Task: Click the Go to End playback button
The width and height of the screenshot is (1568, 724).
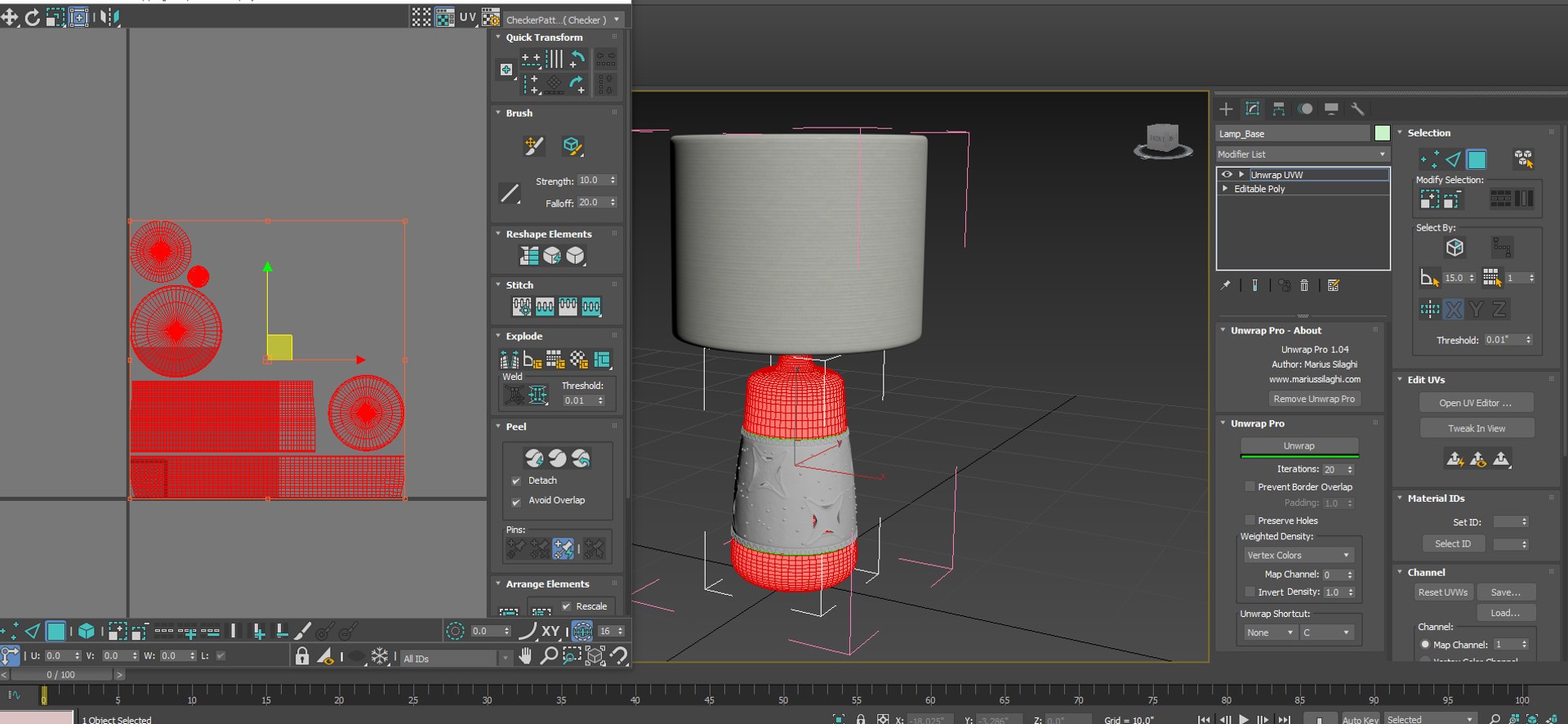Action: [x=1284, y=719]
